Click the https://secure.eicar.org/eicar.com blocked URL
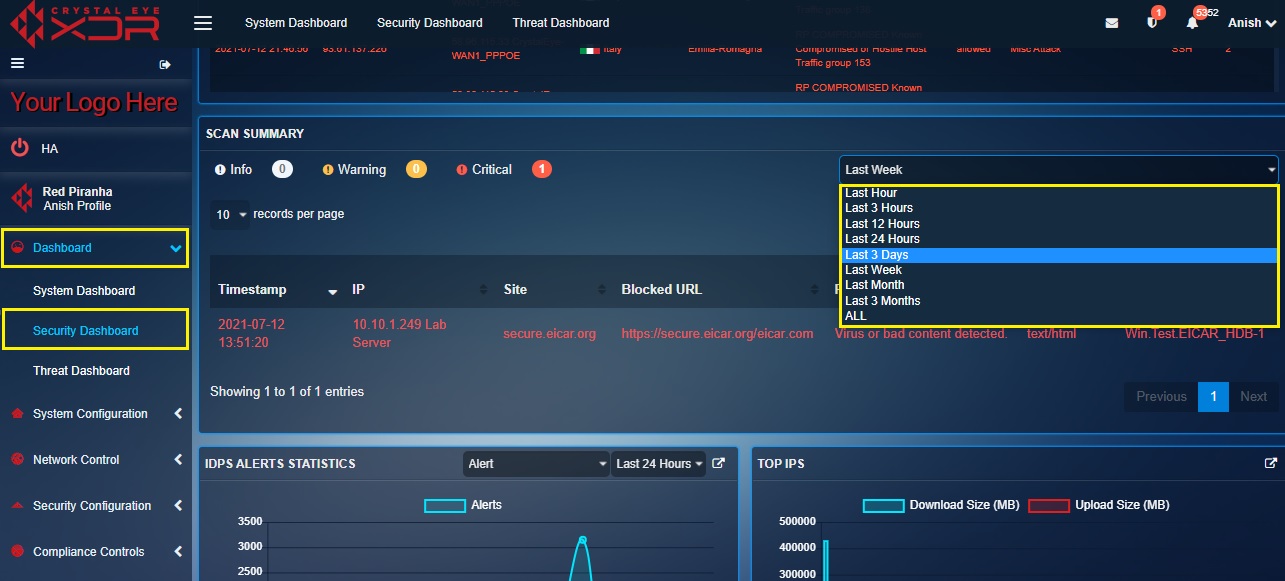Image resolution: width=1285 pixels, height=581 pixels. (717, 334)
